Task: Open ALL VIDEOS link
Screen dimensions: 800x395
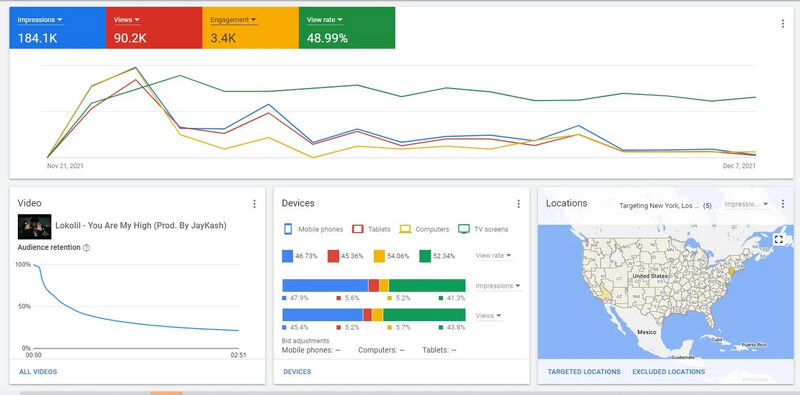Action: (38, 372)
